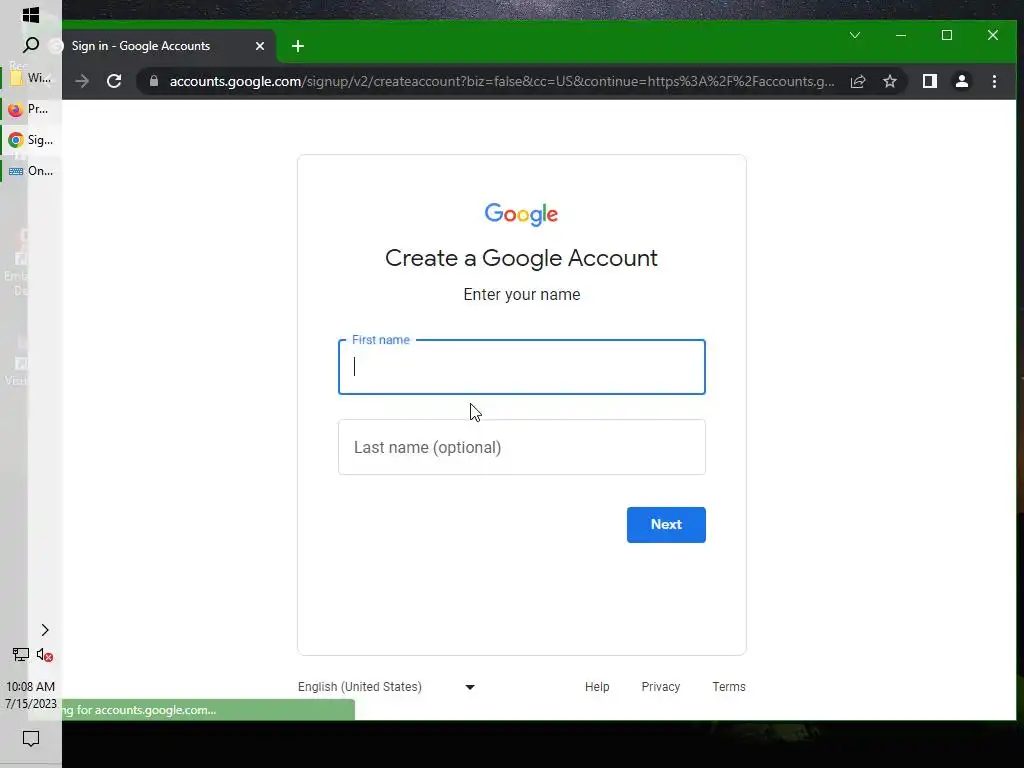Screen dimensions: 1024x768
Task: Click the muted volume tray icon
Action: [x=44, y=654]
